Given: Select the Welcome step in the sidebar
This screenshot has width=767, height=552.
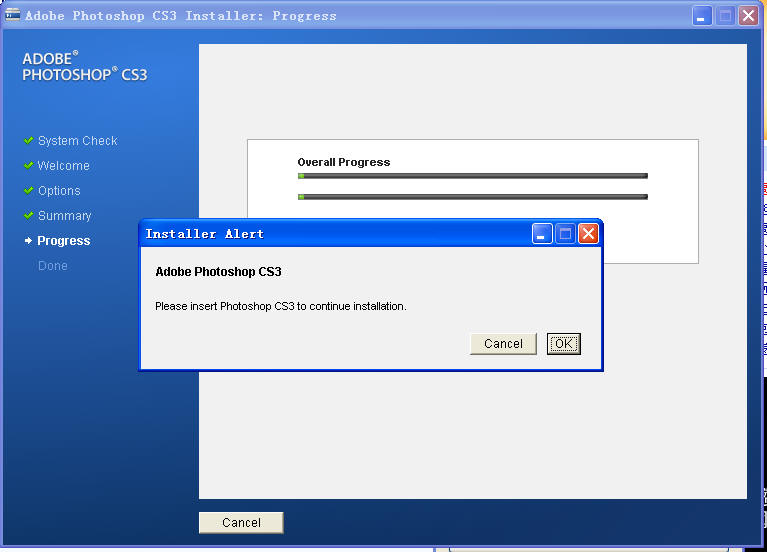Looking at the screenshot, I should pyautogui.click(x=64, y=166).
